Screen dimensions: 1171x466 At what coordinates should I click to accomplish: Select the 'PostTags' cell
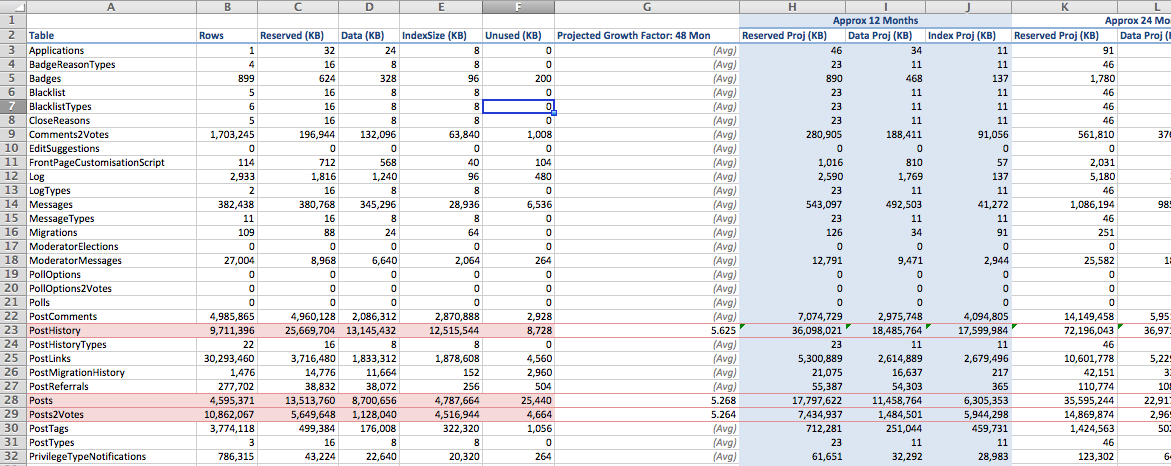[111, 428]
